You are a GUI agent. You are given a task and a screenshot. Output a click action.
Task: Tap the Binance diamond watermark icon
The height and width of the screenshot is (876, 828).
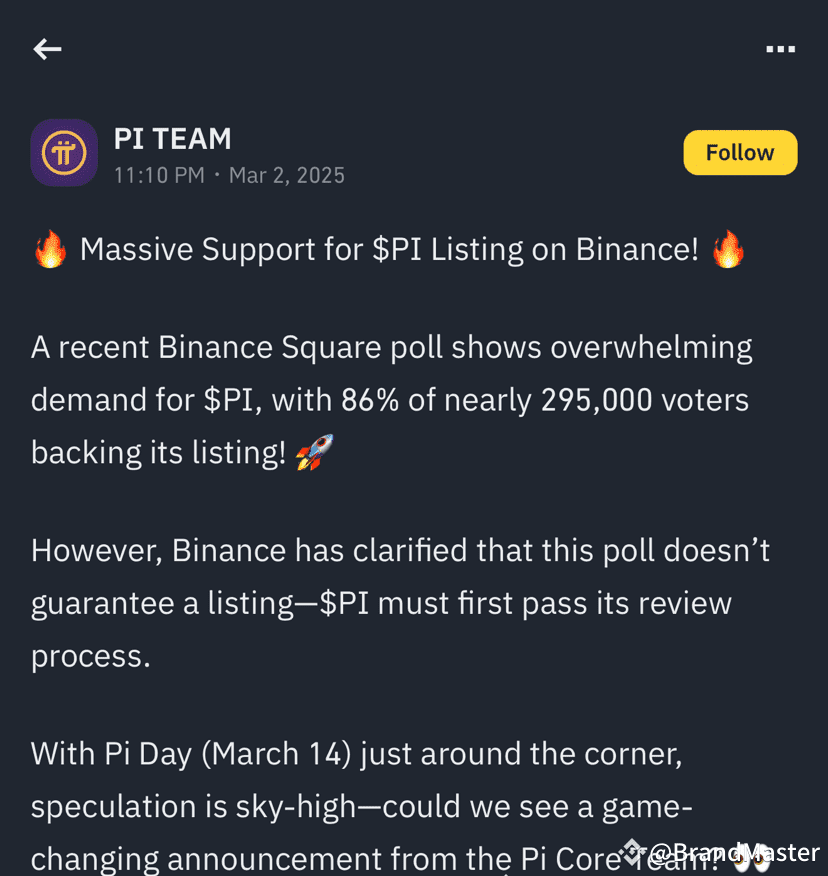(x=630, y=851)
